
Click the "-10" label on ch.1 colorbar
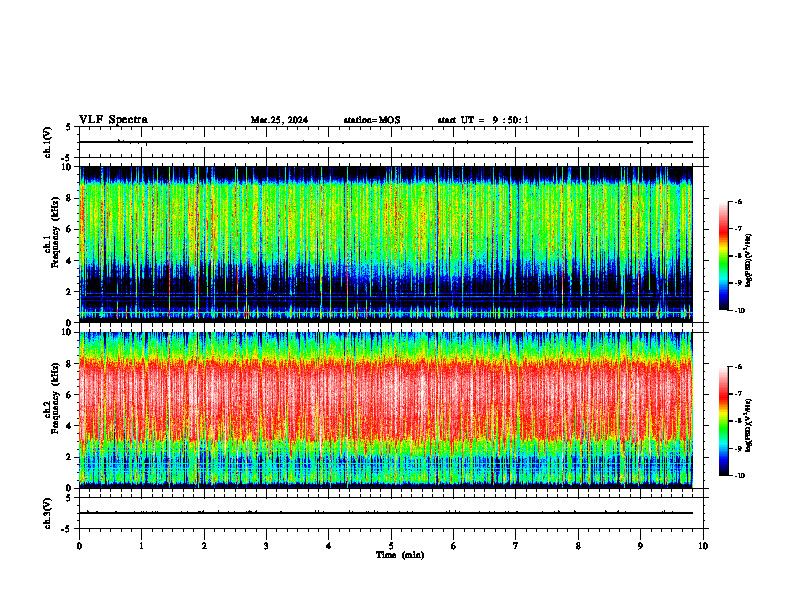tap(739, 310)
